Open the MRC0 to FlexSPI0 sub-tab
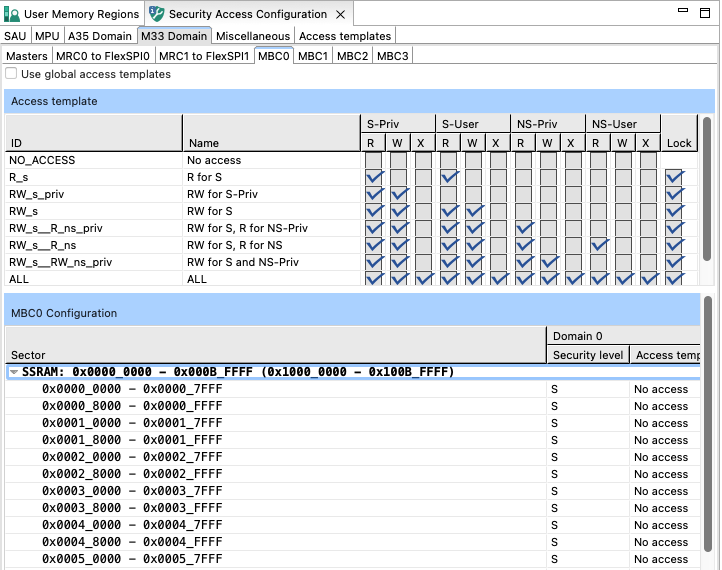 (104, 56)
